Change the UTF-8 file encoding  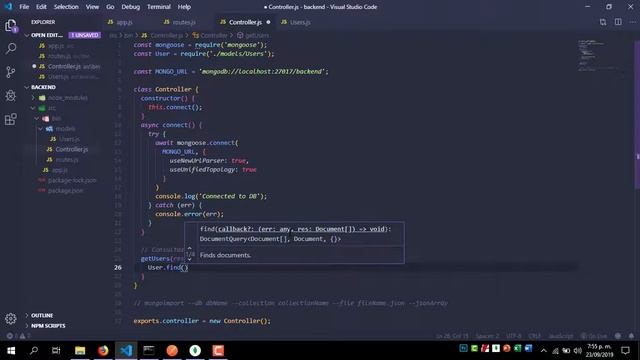tap(513, 336)
